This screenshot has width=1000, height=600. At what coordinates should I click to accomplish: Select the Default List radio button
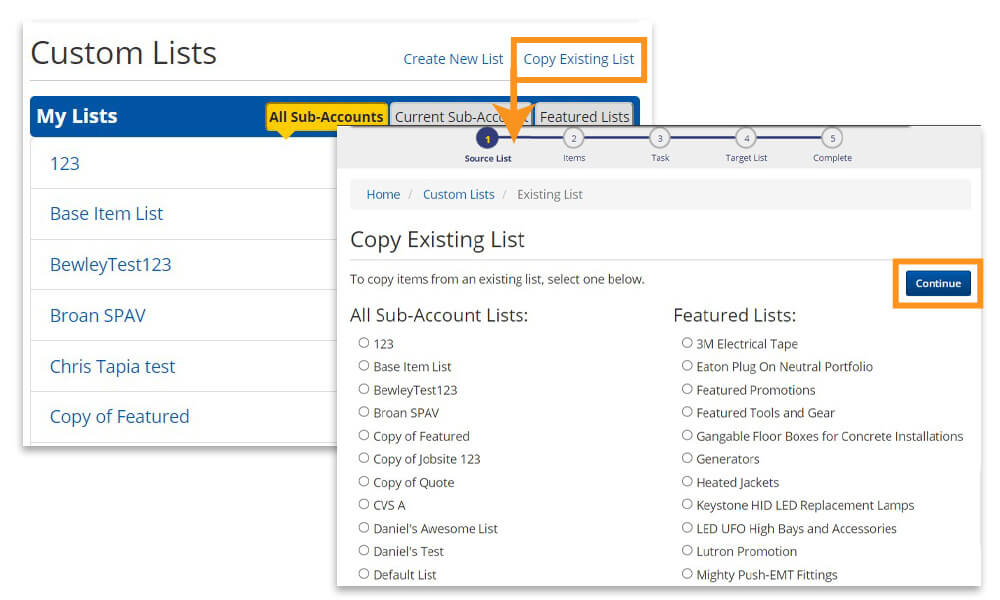(364, 574)
